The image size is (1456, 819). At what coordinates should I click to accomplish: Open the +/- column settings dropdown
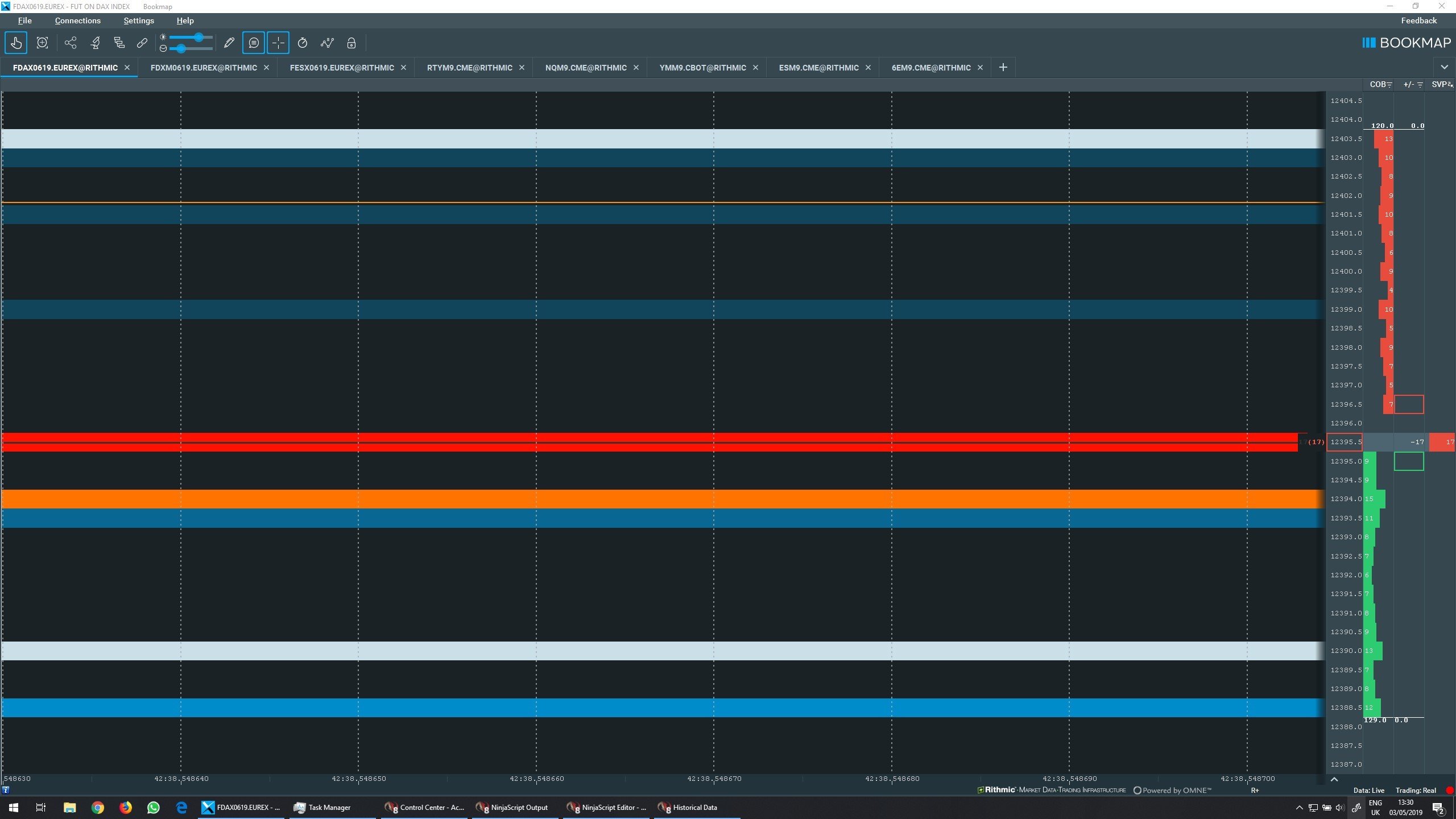1420,85
